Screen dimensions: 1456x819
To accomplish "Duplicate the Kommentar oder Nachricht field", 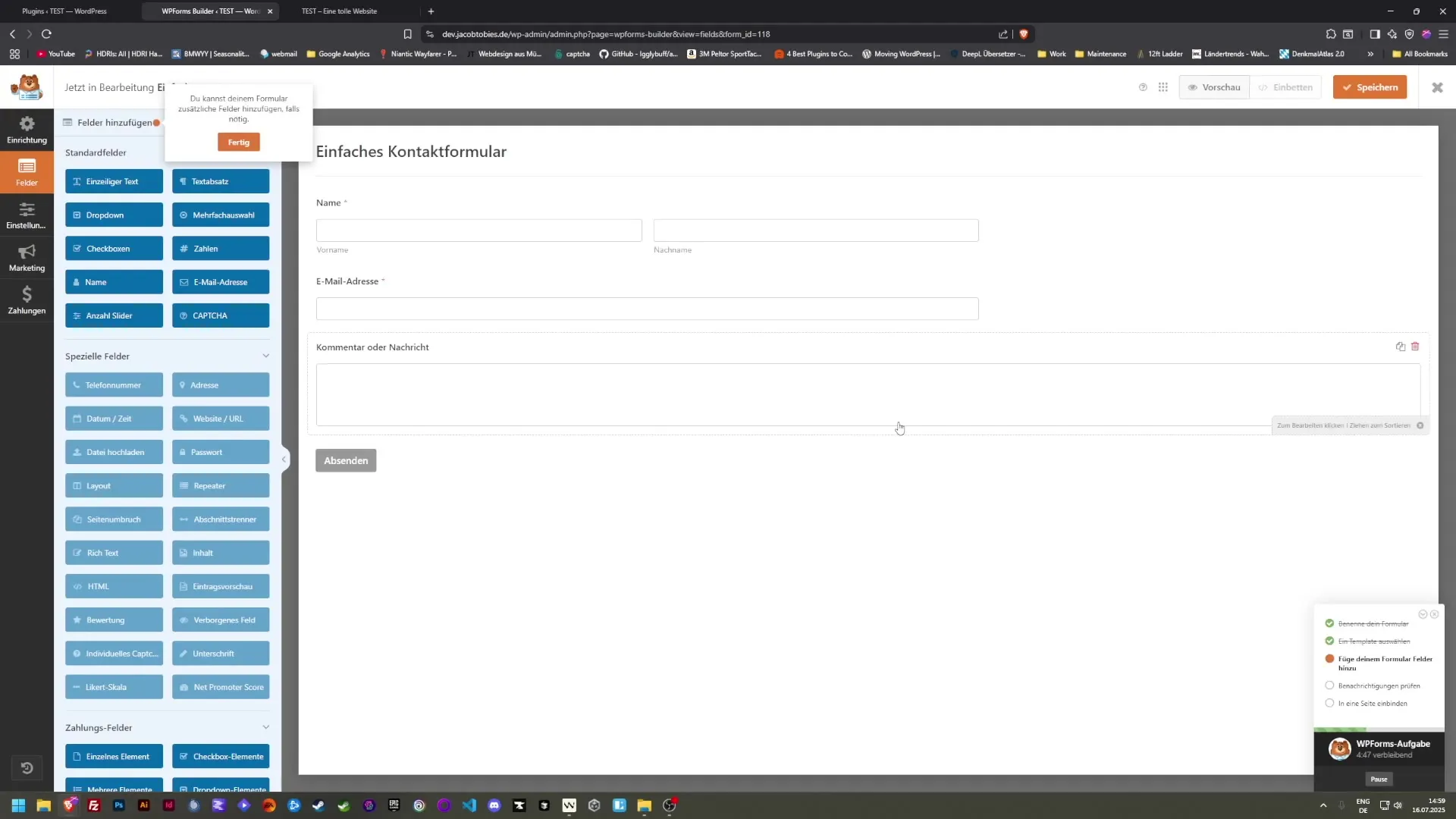I will point(1401,347).
